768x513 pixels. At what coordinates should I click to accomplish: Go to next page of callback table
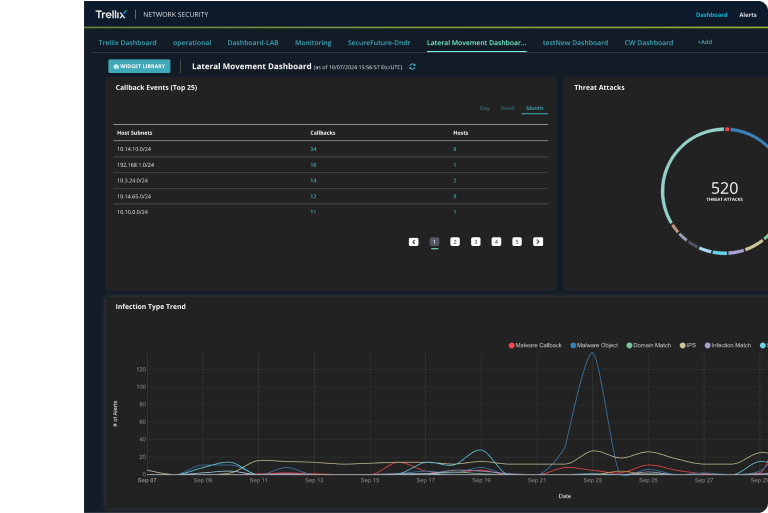(x=538, y=242)
